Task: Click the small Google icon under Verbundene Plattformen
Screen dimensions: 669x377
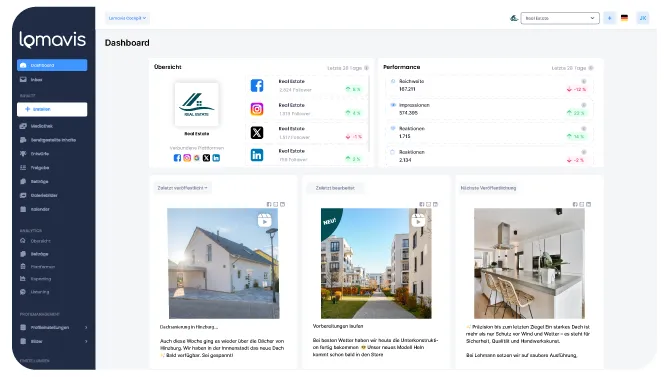Action: (197, 158)
